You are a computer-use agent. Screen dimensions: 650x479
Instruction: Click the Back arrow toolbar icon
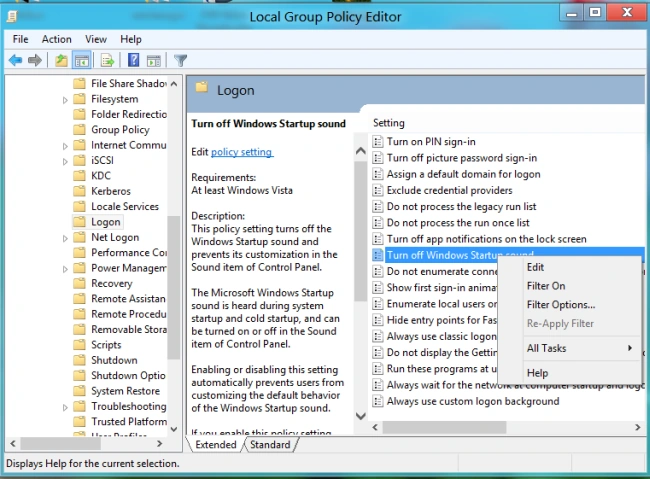pyautogui.click(x=15, y=61)
